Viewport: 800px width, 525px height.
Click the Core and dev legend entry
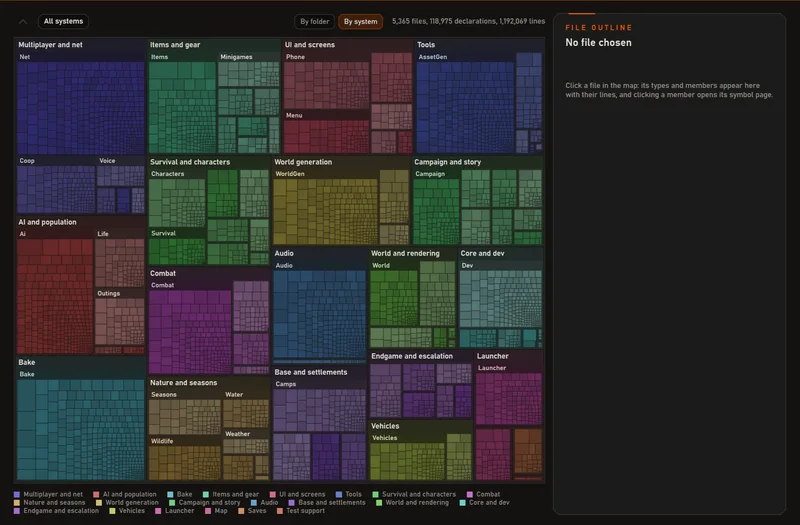(484, 503)
